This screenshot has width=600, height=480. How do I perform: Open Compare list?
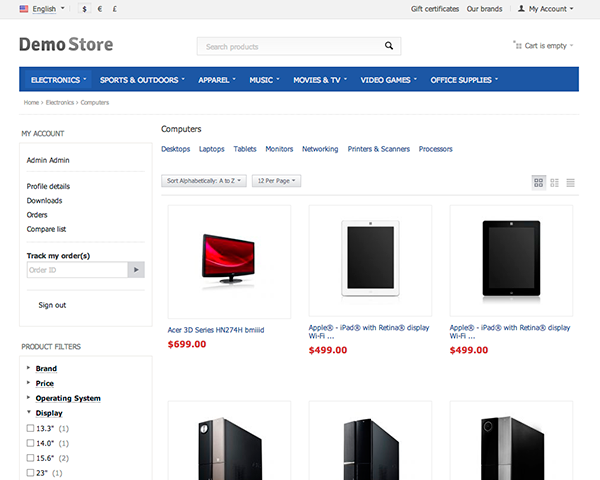click(x=46, y=229)
